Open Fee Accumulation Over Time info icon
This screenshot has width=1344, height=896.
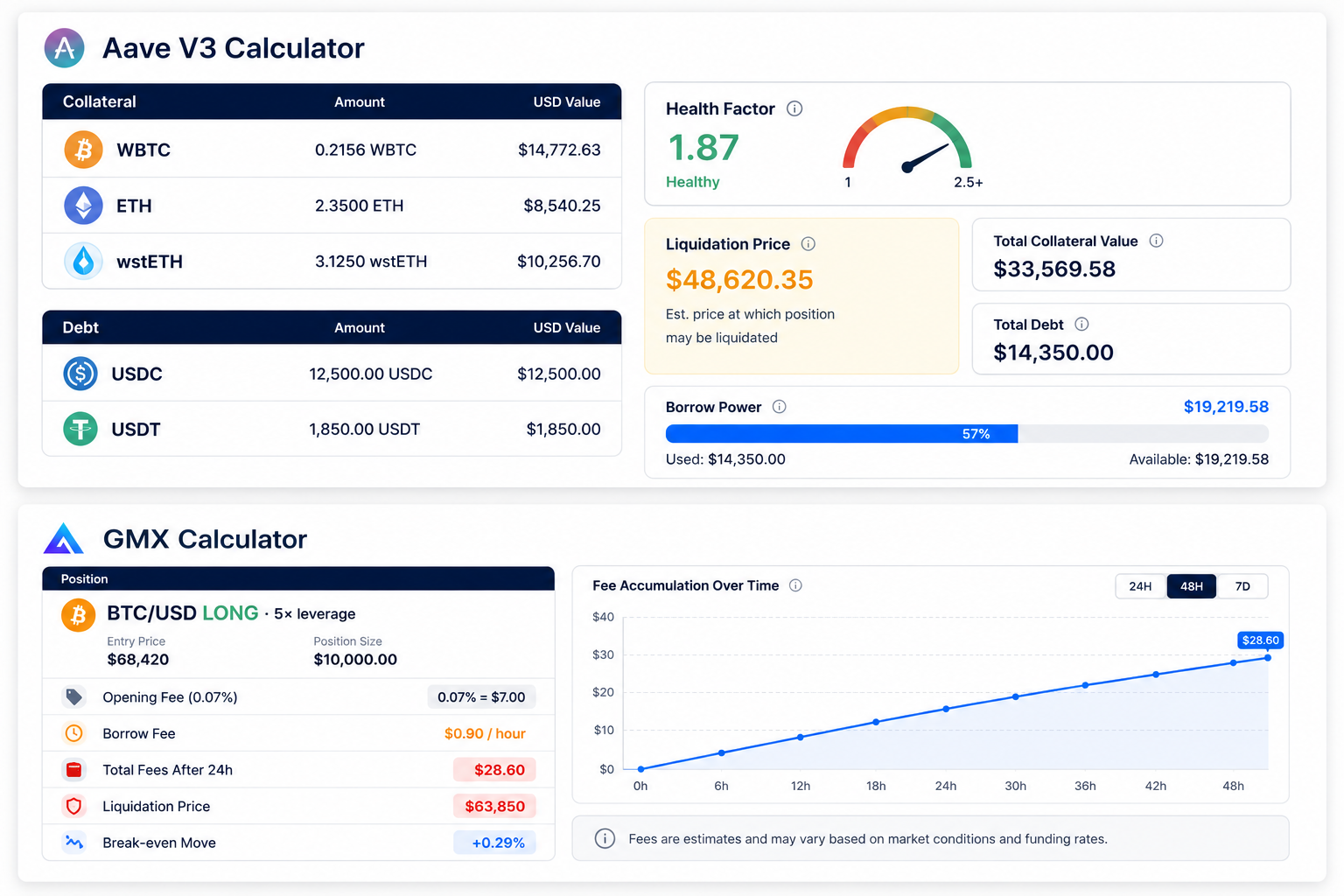[x=795, y=585]
